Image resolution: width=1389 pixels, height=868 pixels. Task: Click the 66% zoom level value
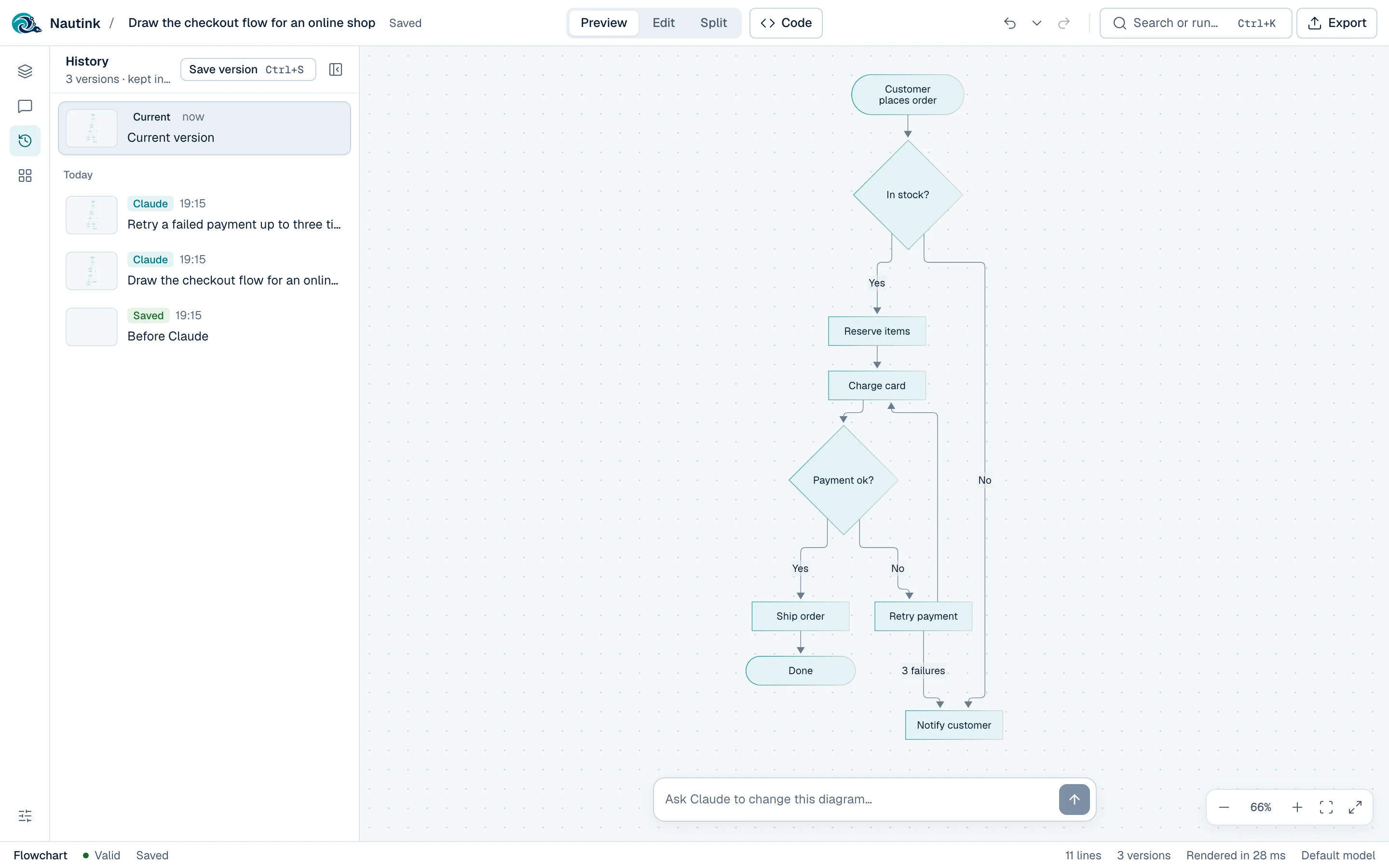coord(1260,807)
